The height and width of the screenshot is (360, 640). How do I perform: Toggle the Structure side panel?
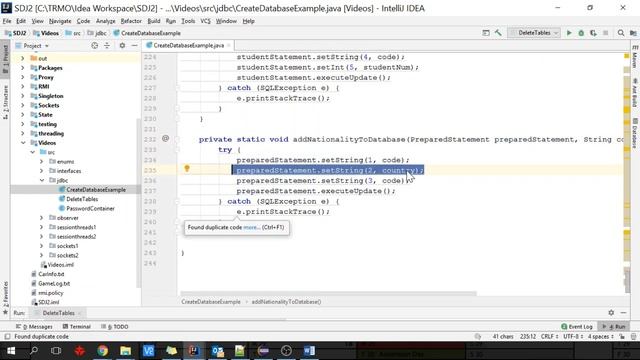[5, 102]
